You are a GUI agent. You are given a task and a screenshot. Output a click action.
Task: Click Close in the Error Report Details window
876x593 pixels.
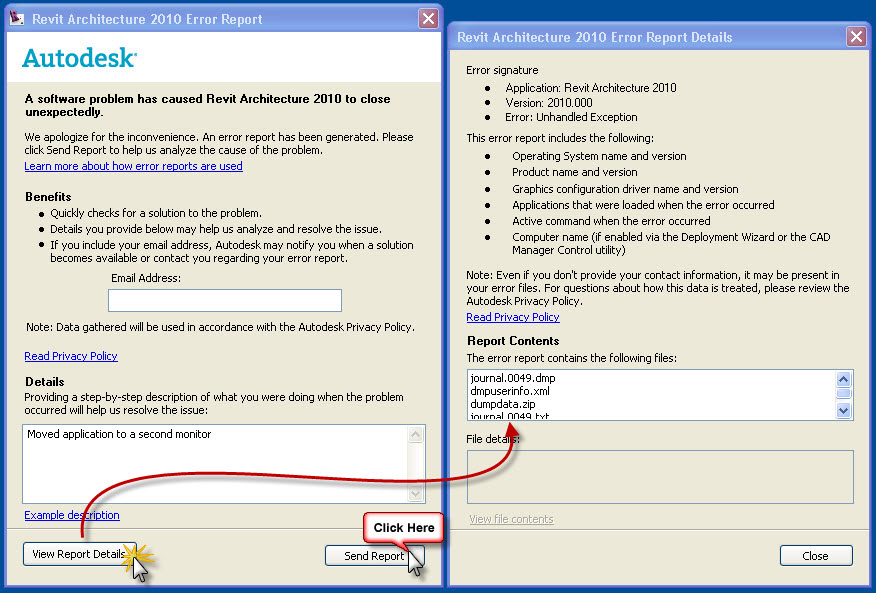[x=816, y=556]
